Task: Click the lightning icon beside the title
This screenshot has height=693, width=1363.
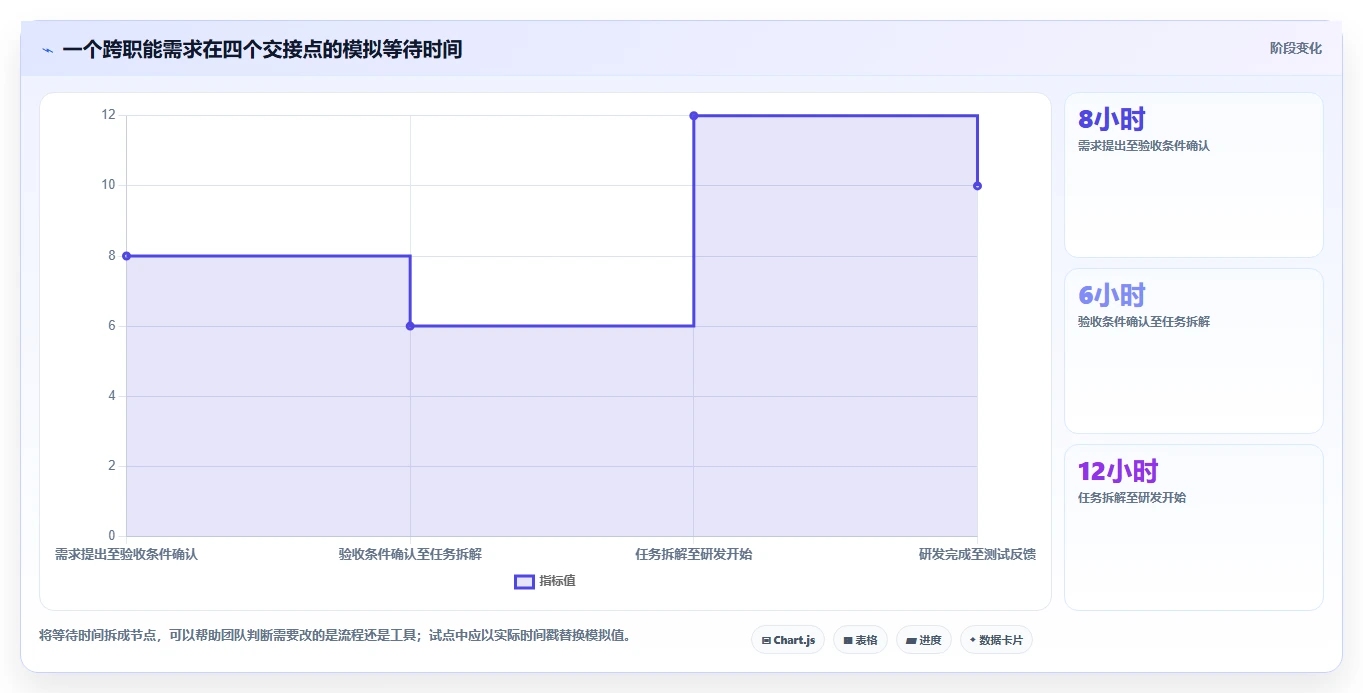Action: [47, 50]
